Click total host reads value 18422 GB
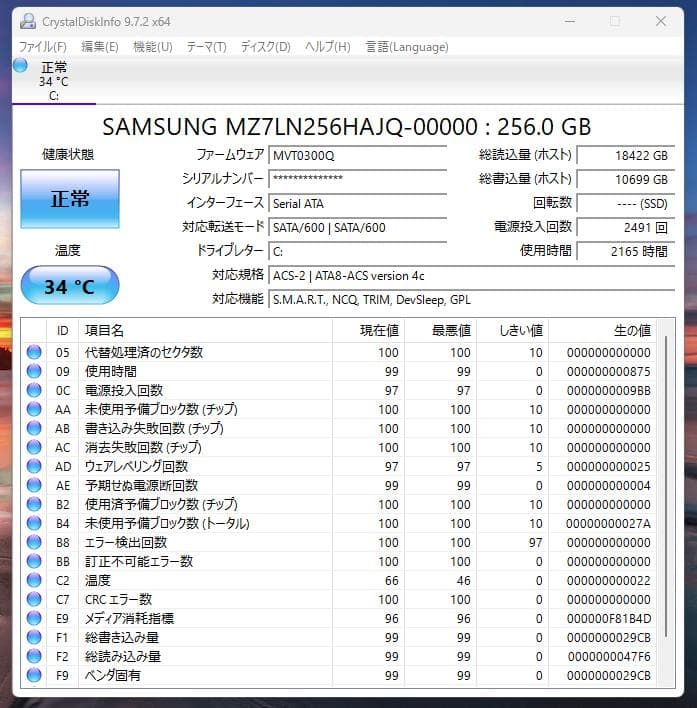This screenshot has height=708, width=697. [626, 155]
